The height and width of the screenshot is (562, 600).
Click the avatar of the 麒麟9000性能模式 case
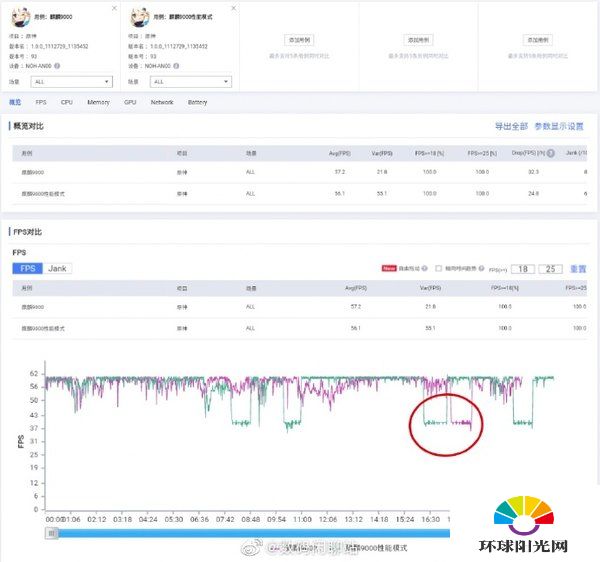click(x=140, y=17)
